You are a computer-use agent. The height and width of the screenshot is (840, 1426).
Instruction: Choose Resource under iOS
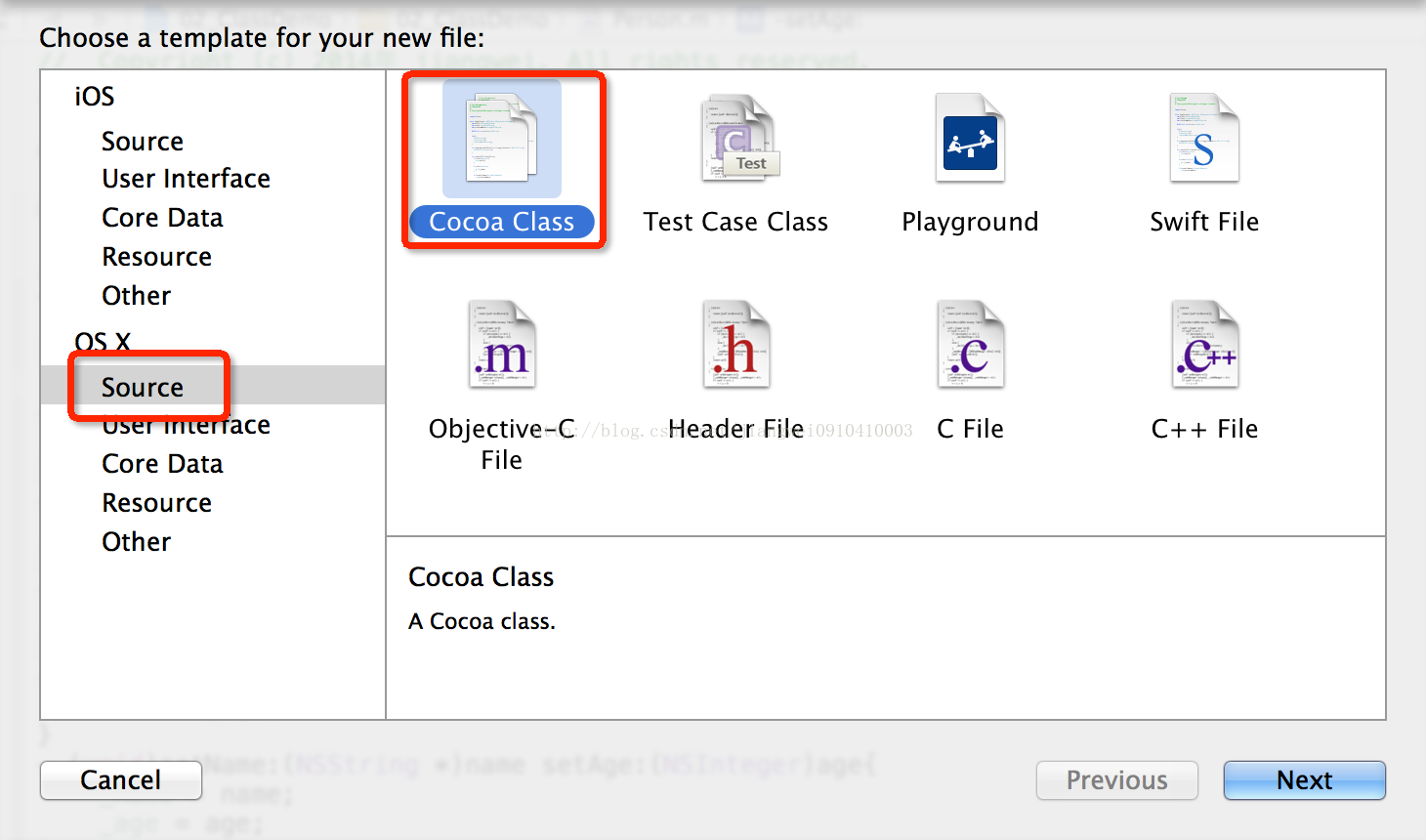157,257
